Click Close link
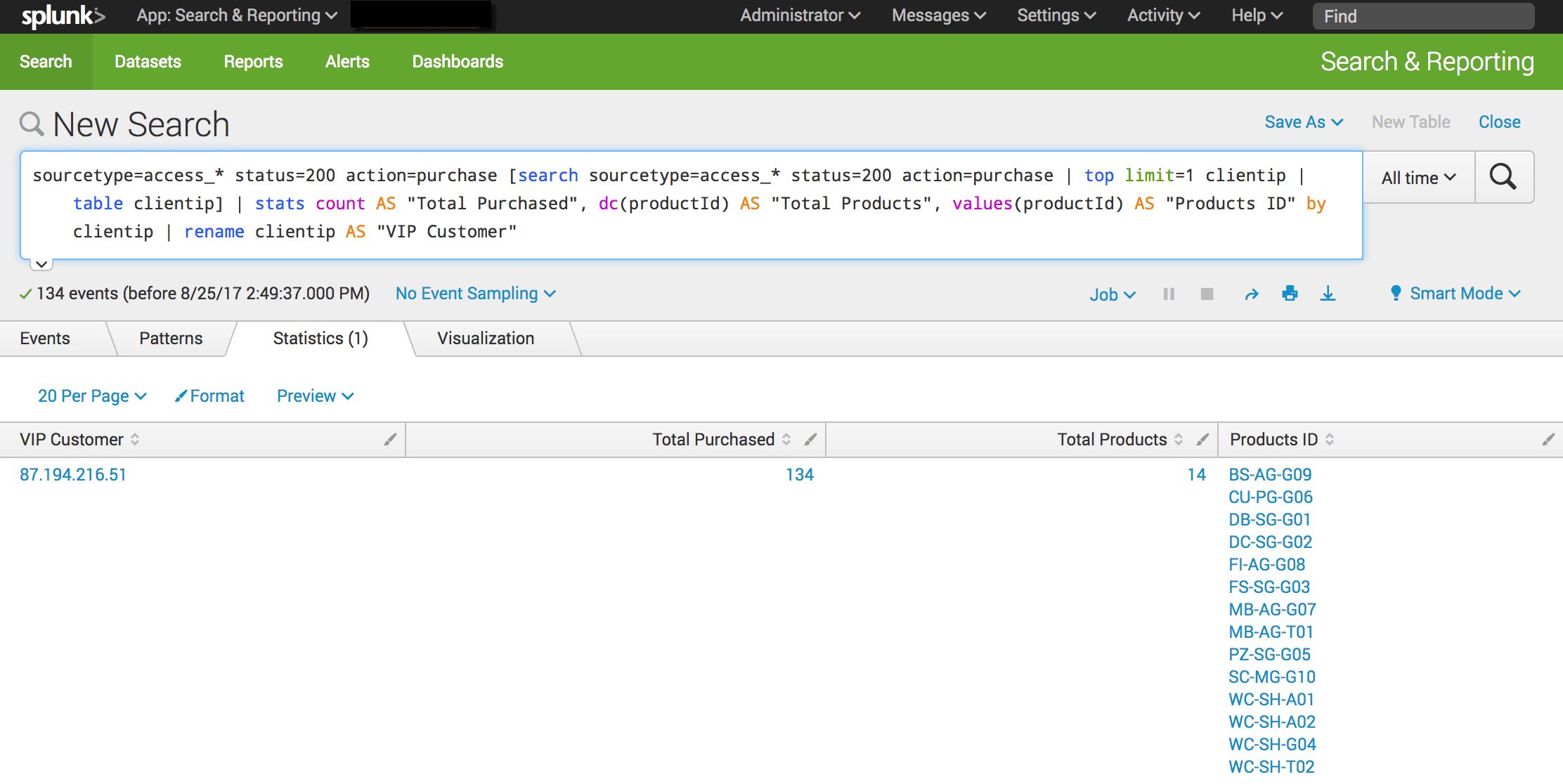Image resolution: width=1563 pixels, height=784 pixels. click(x=1500, y=122)
